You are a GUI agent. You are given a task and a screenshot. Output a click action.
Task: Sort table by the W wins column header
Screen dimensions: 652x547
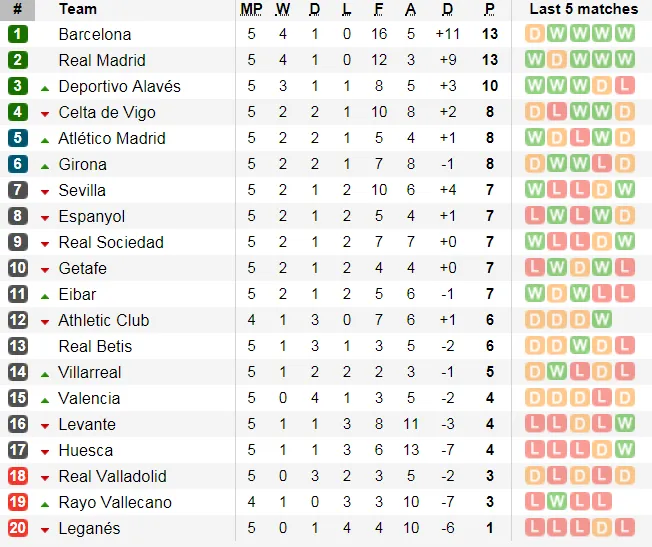pyautogui.click(x=283, y=9)
